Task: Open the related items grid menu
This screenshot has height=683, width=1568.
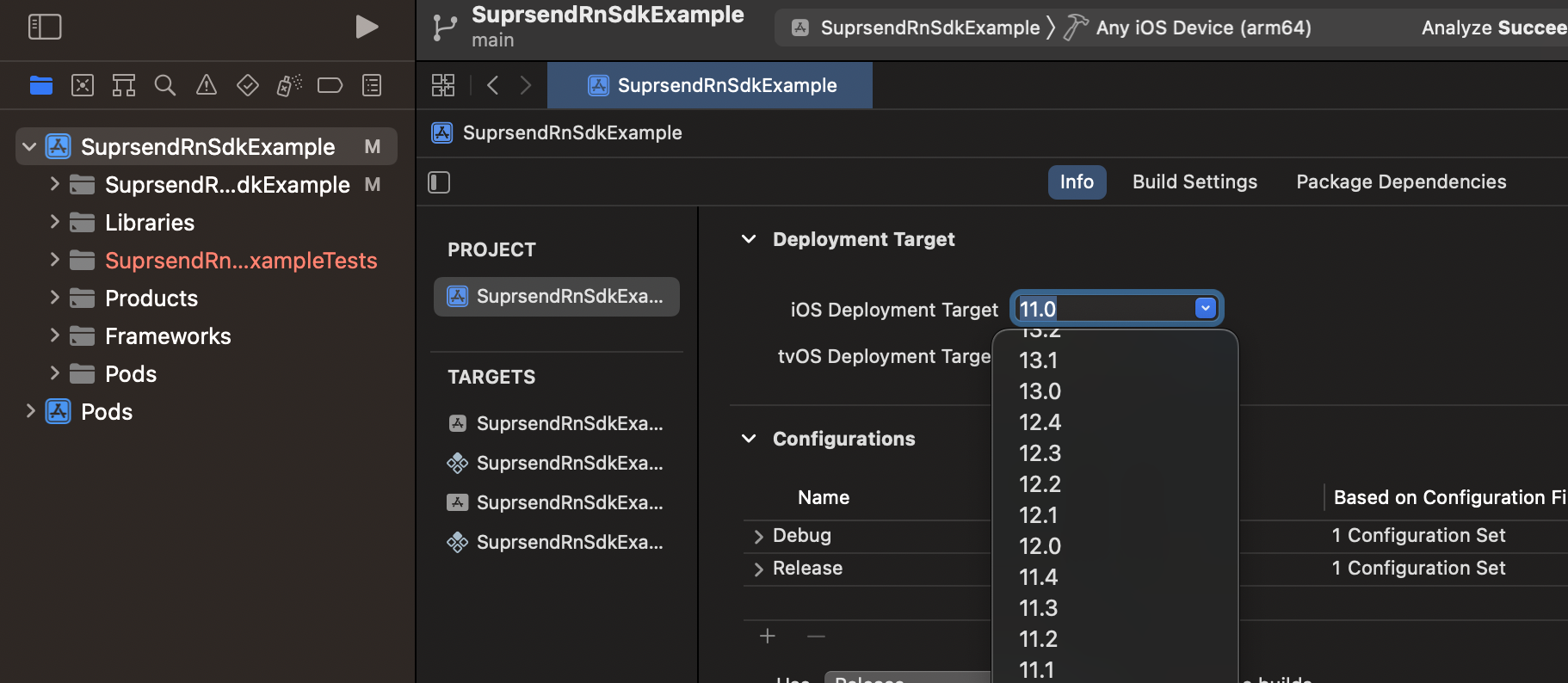Action: click(x=443, y=85)
